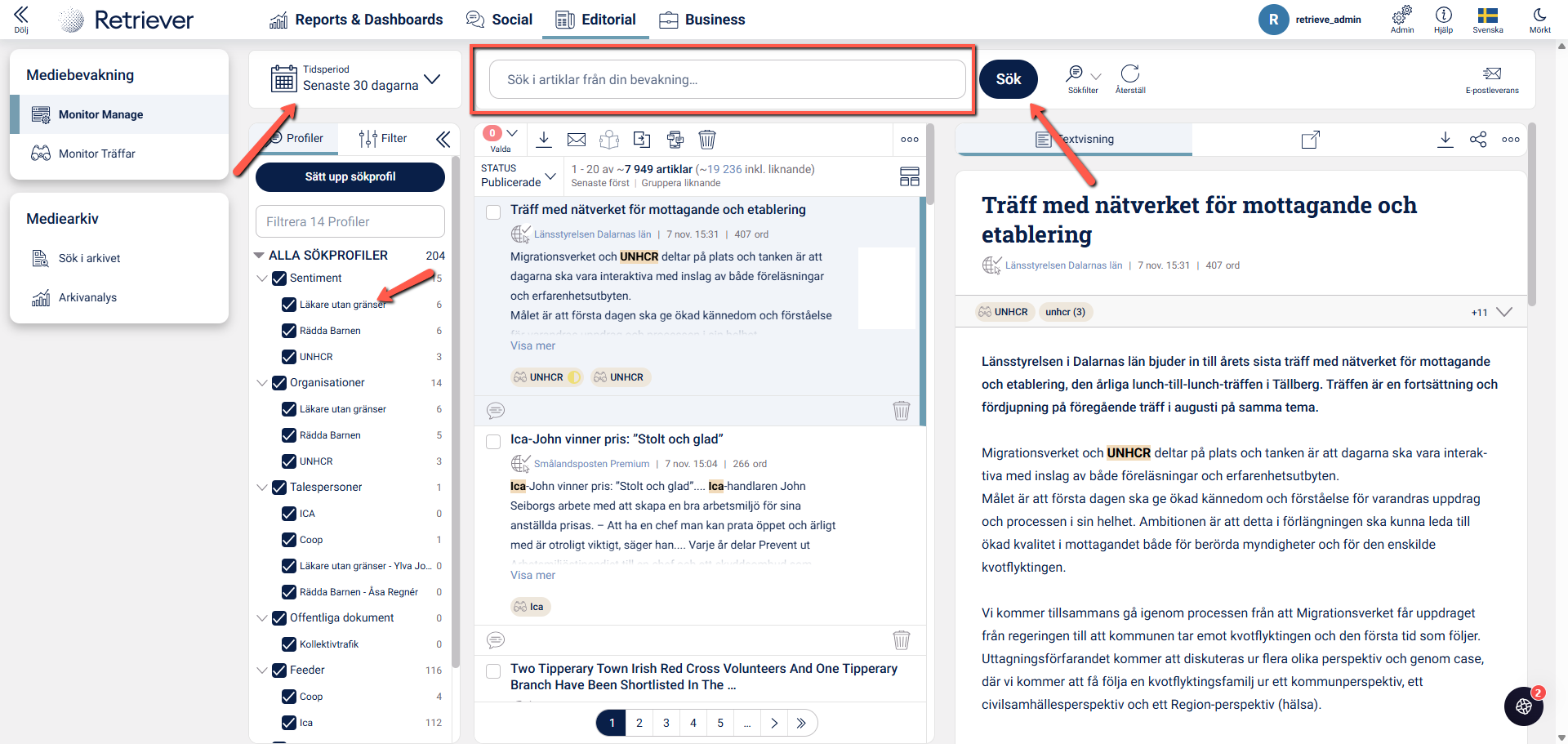Delete the Träff med nätverket article
Screen dimensions: 1568x744
(902, 410)
